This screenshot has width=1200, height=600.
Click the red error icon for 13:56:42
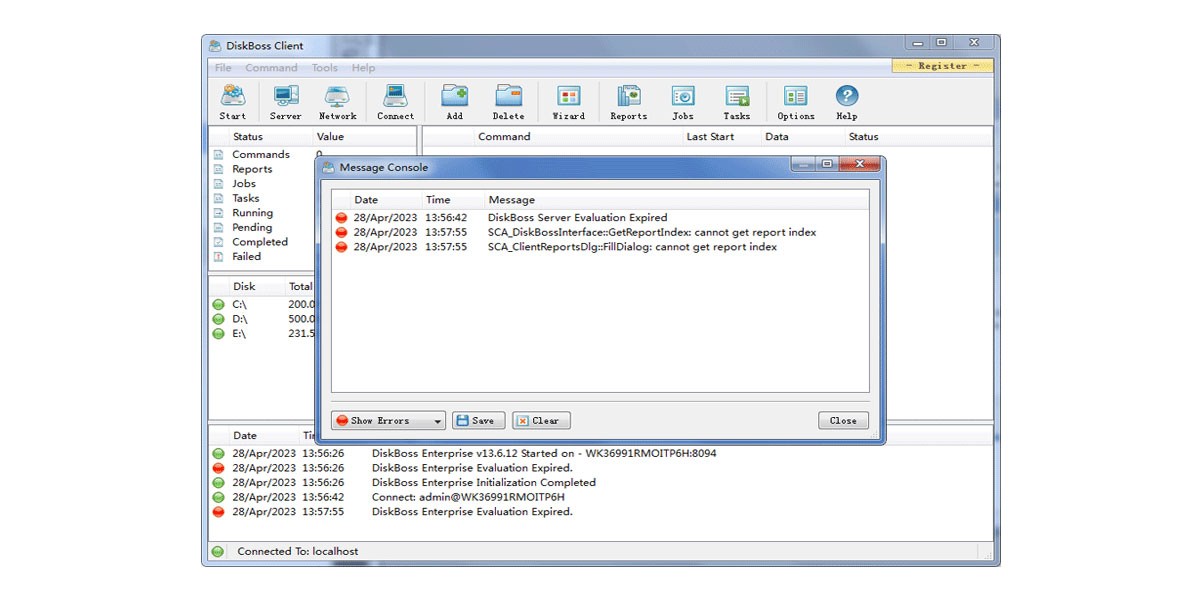click(x=341, y=217)
